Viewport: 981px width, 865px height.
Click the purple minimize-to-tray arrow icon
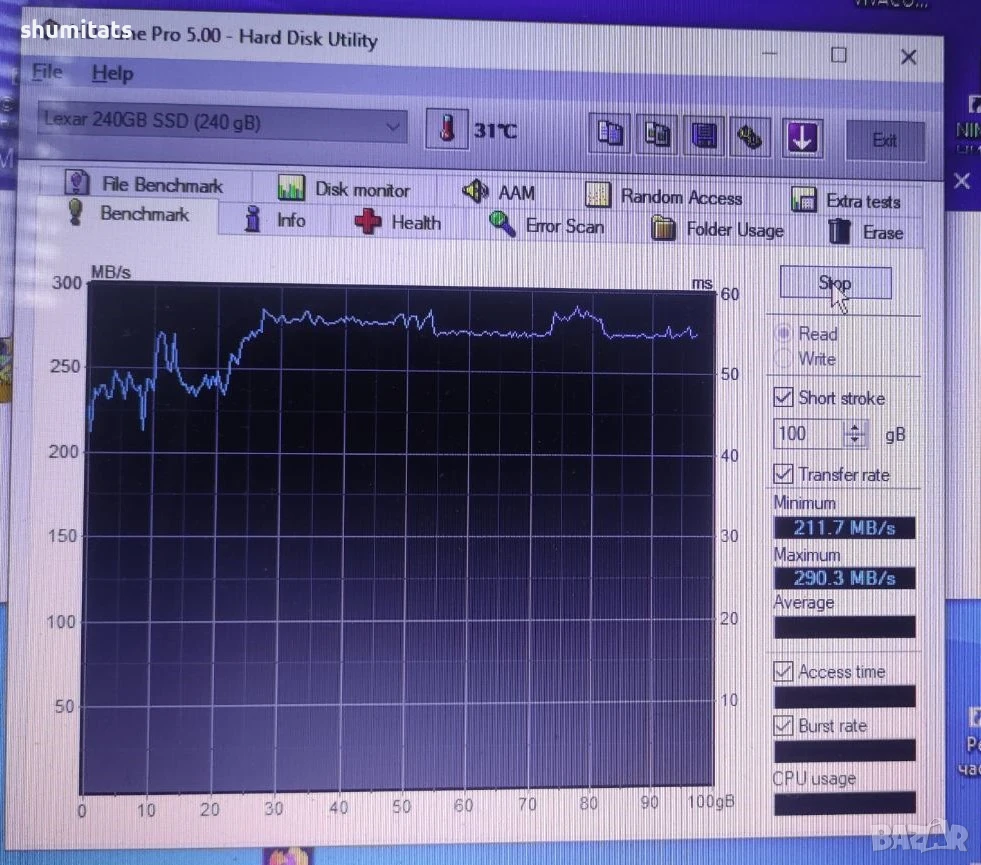point(802,138)
